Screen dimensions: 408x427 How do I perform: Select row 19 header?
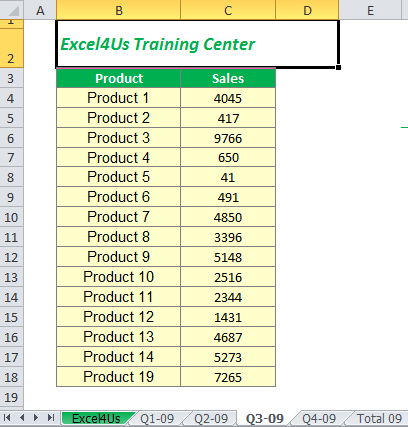(11, 397)
